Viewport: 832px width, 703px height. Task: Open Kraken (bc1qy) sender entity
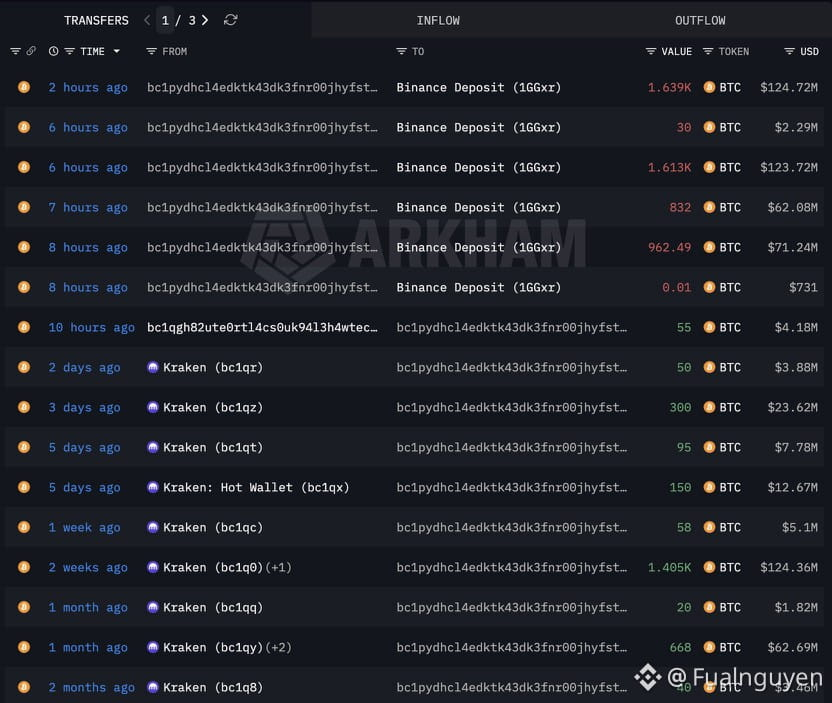click(213, 647)
